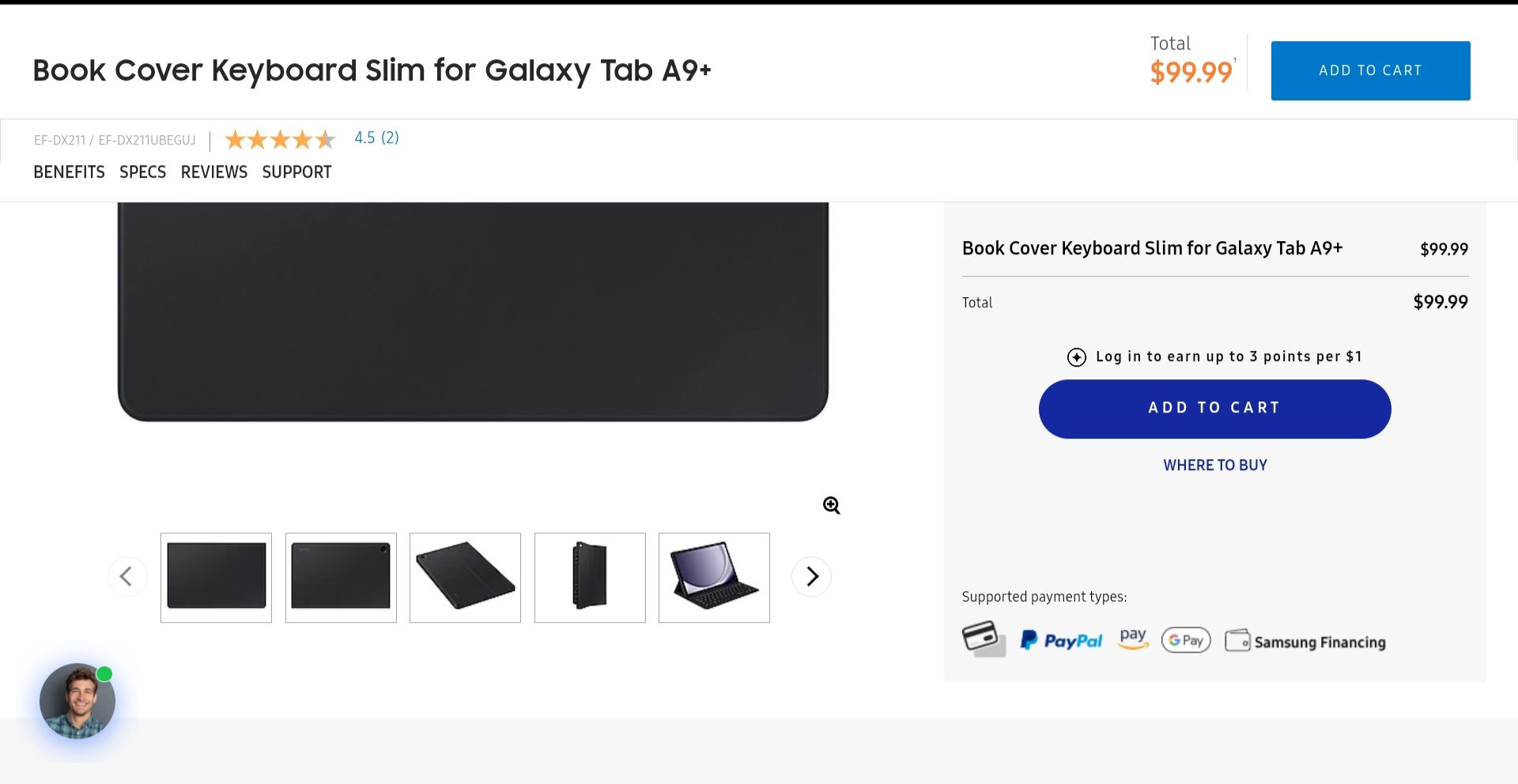Click the 4.5 star rating display

(281, 139)
